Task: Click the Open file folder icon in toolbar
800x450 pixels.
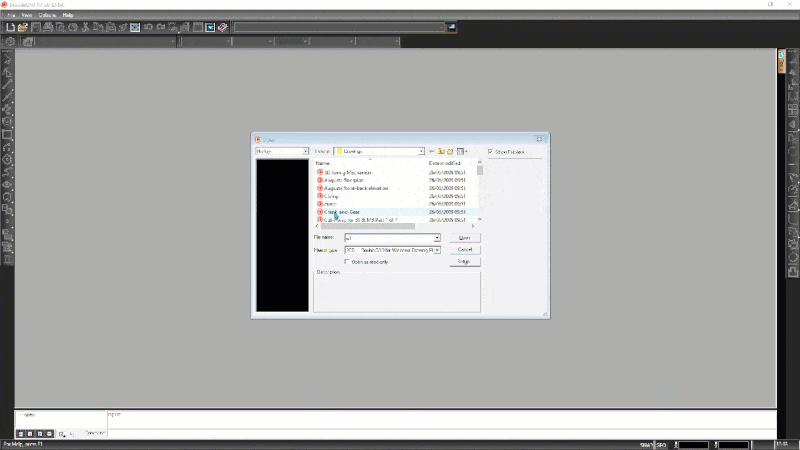Action: point(23,28)
